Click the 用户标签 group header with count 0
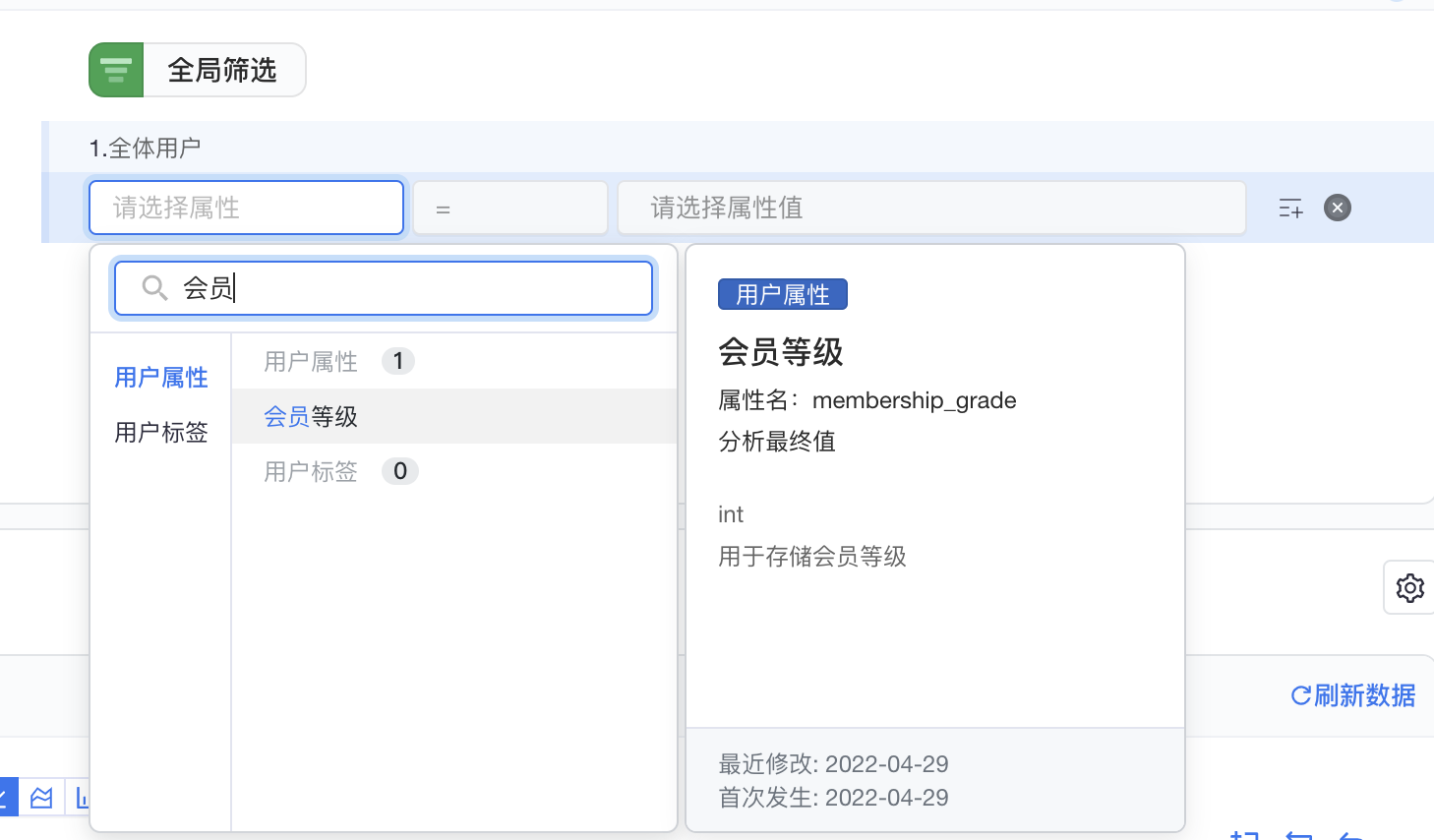Image resolution: width=1434 pixels, height=840 pixels. click(311, 472)
